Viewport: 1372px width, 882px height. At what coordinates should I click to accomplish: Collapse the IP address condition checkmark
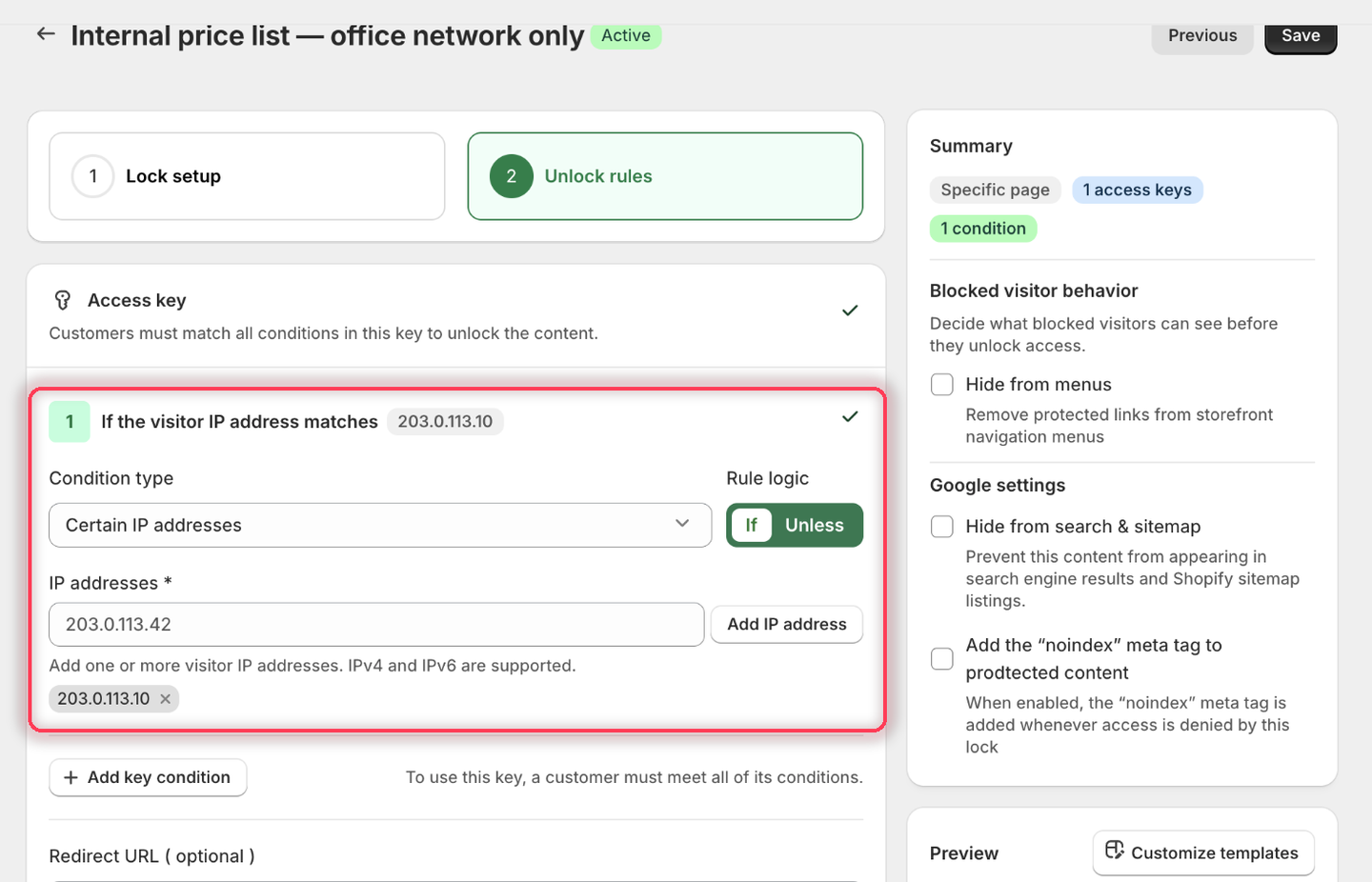850,416
